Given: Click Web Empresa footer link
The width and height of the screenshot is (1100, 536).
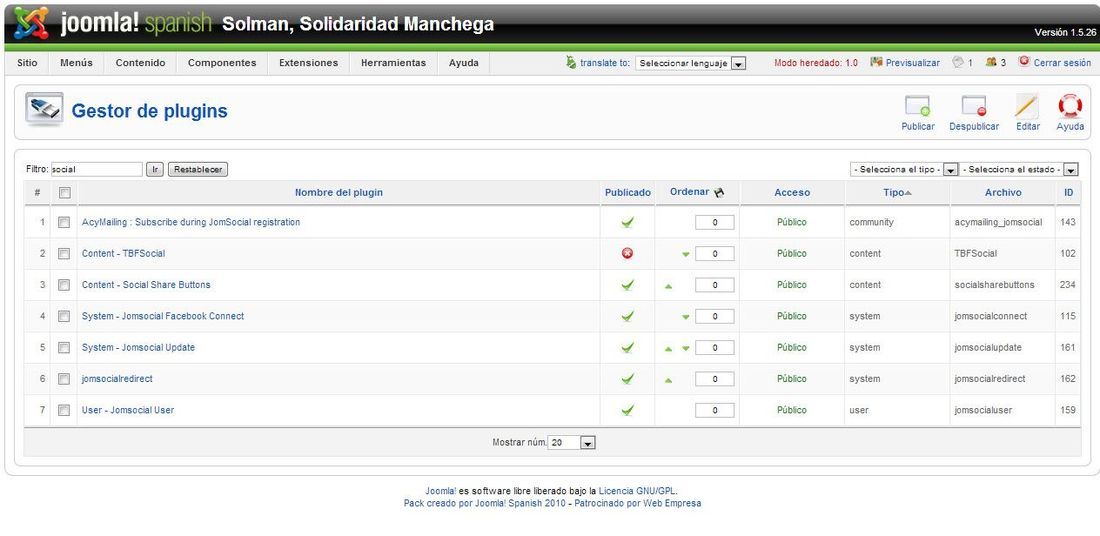Looking at the screenshot, I should (672, 504).
